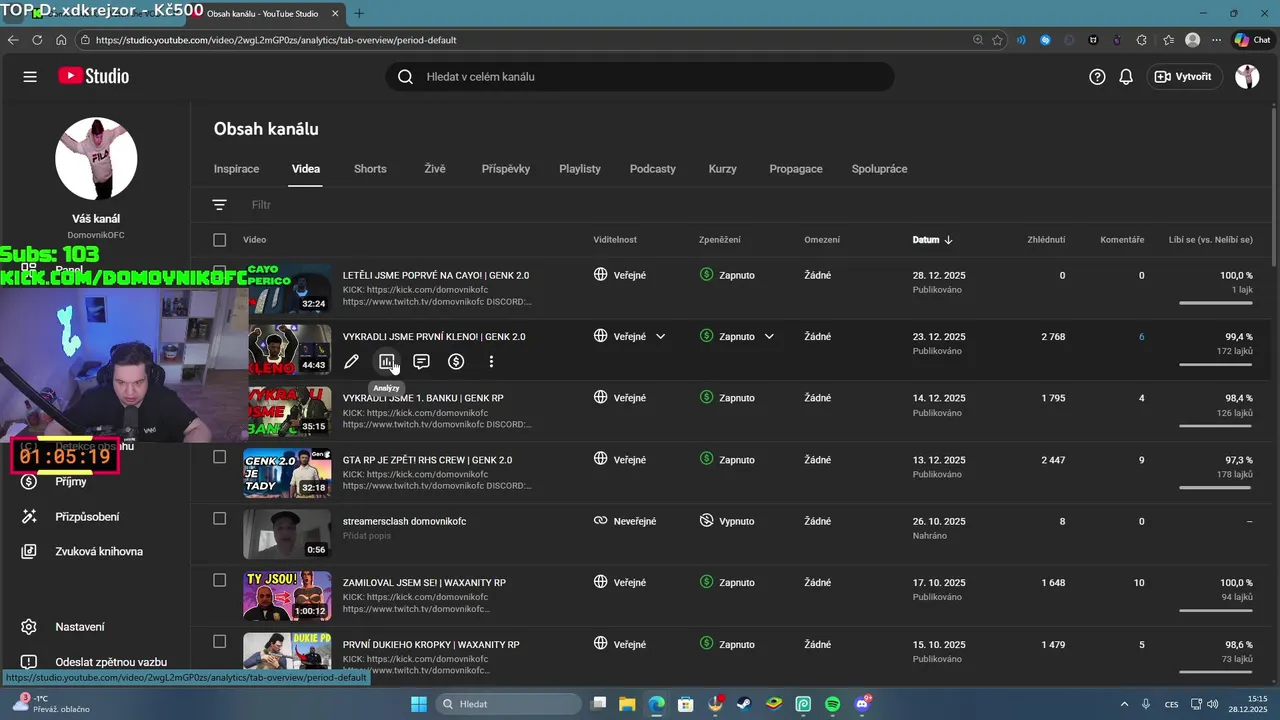Click the Zhlédnutí column header
Image resolution: width=1280 pixels, height=720 pixels.
(x=1046, y=240)
